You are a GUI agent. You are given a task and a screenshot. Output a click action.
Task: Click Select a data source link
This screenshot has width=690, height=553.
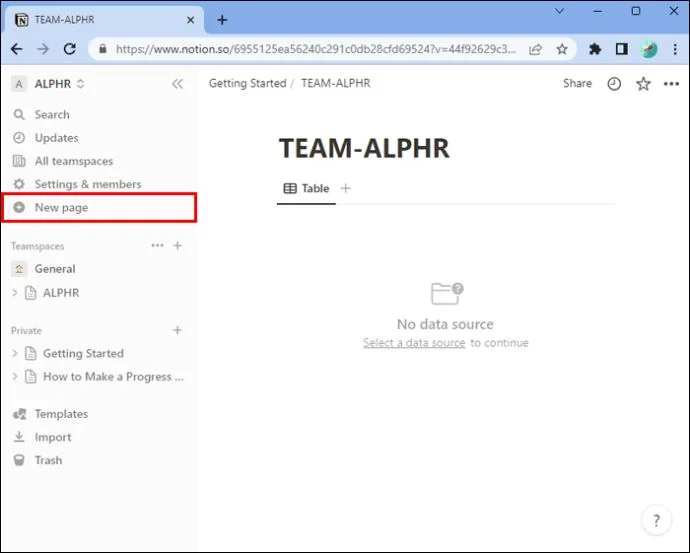click(x=414, y=343)
